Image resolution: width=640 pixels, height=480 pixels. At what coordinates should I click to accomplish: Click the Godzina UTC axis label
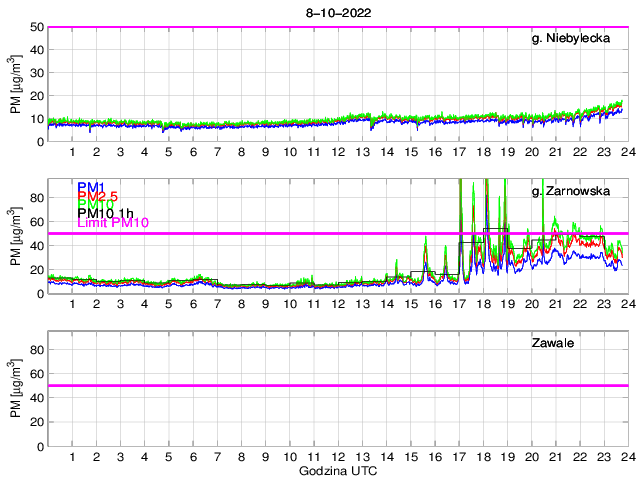click(337, 470)
